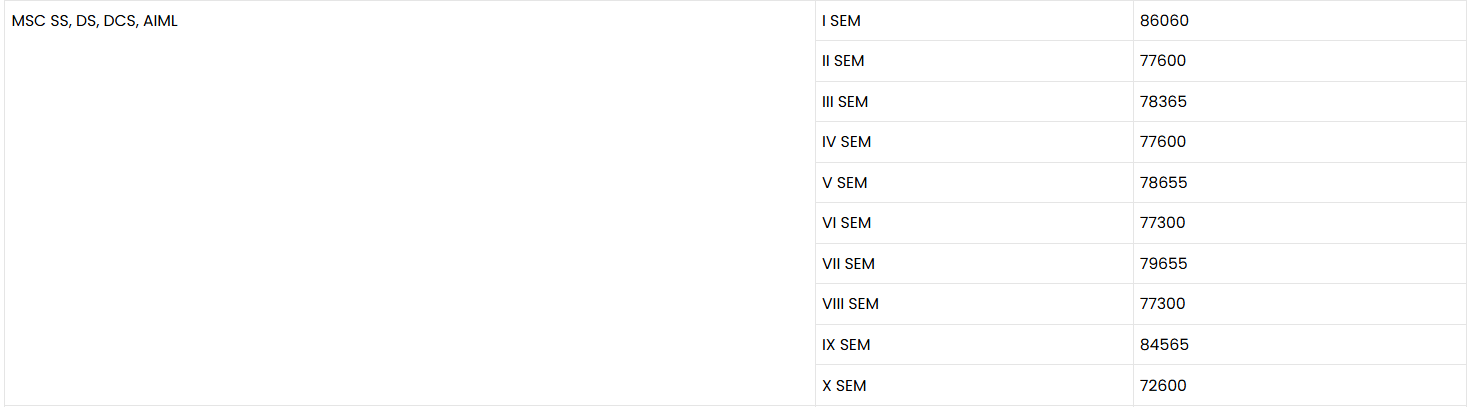
Task: Select the 77300 value in VI SEM row
Action: 1162,223
